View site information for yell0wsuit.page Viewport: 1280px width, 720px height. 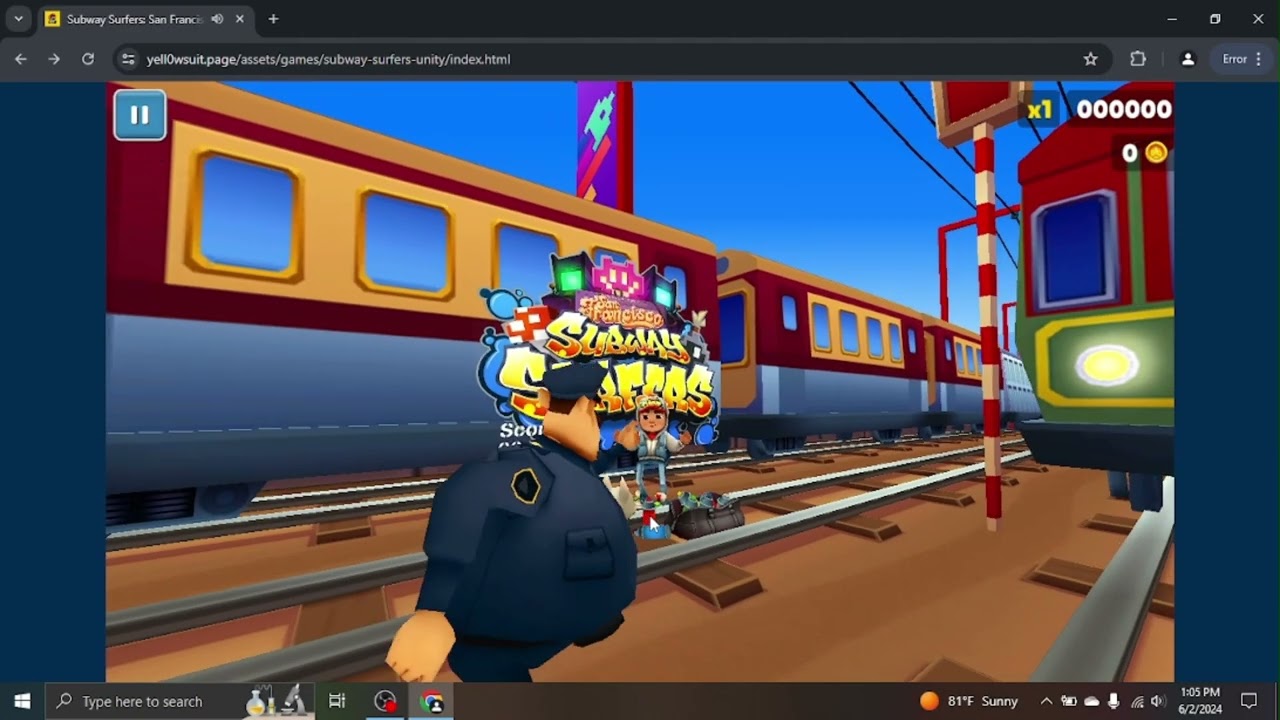(128, 59)
